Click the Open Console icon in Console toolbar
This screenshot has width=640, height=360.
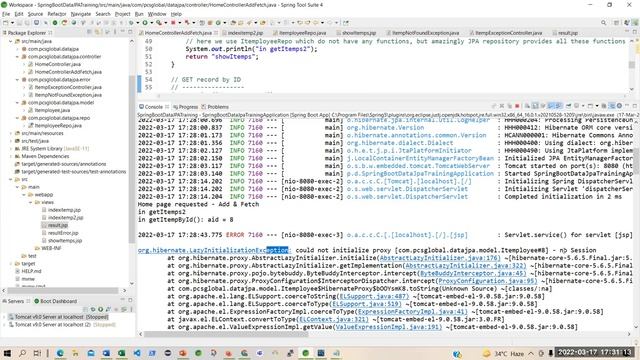(x=590, y=106)
